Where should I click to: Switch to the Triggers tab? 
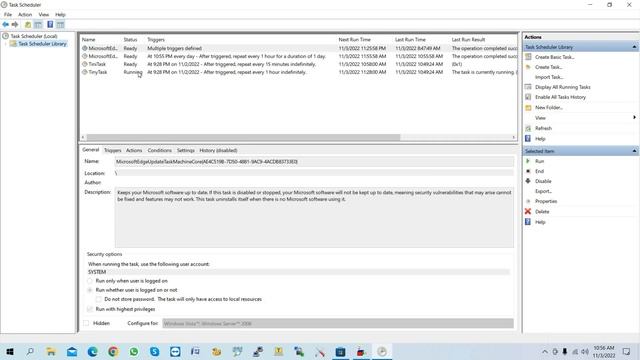pyautogui.click(x=113, y=150)
